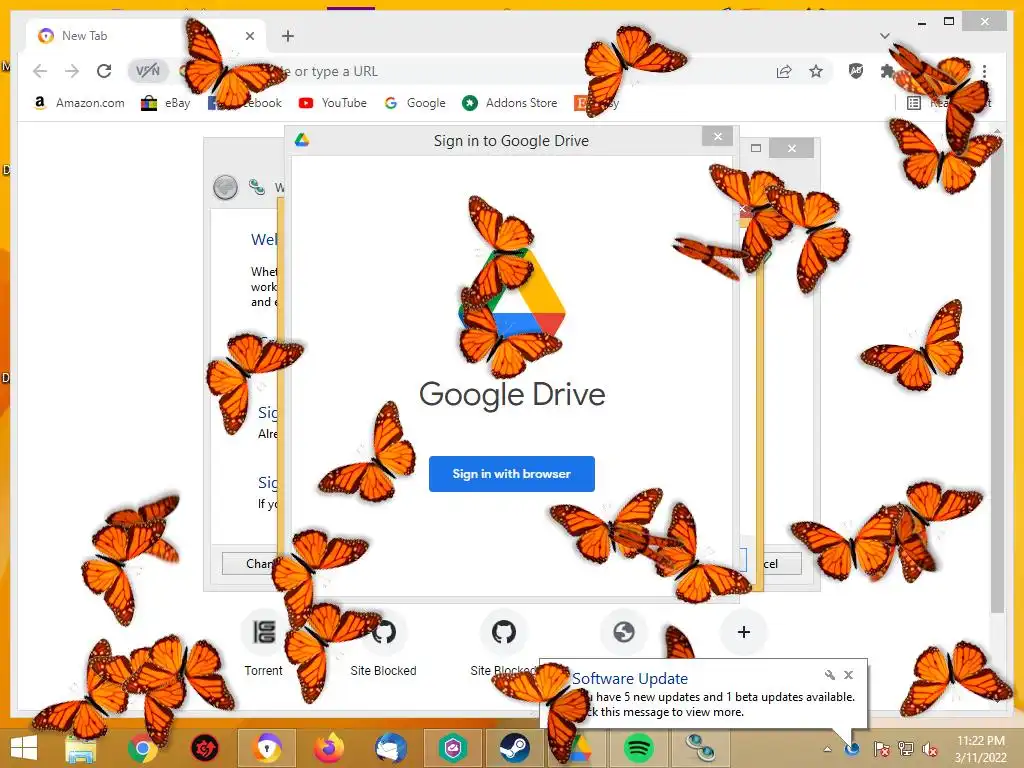Open the globe shortcut tile
The height and width of the screenshot is (768, 1024).
tap(624, 632)
